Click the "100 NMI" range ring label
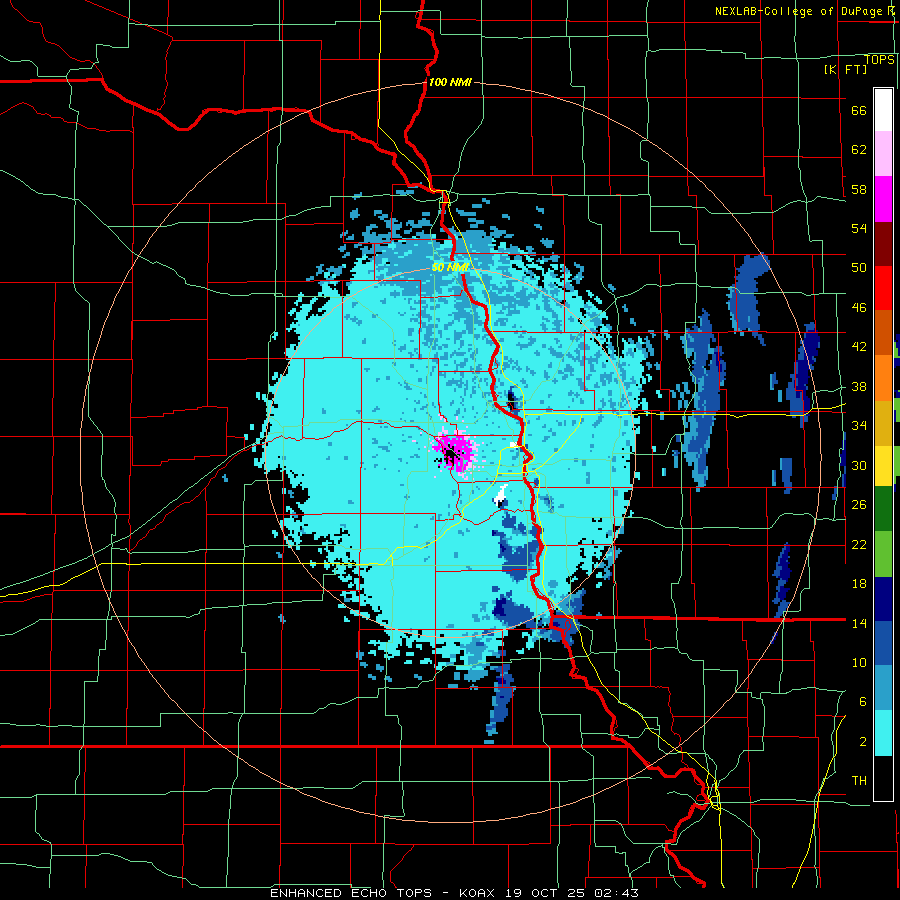900x900 pixels. click(x=450, y=82)
